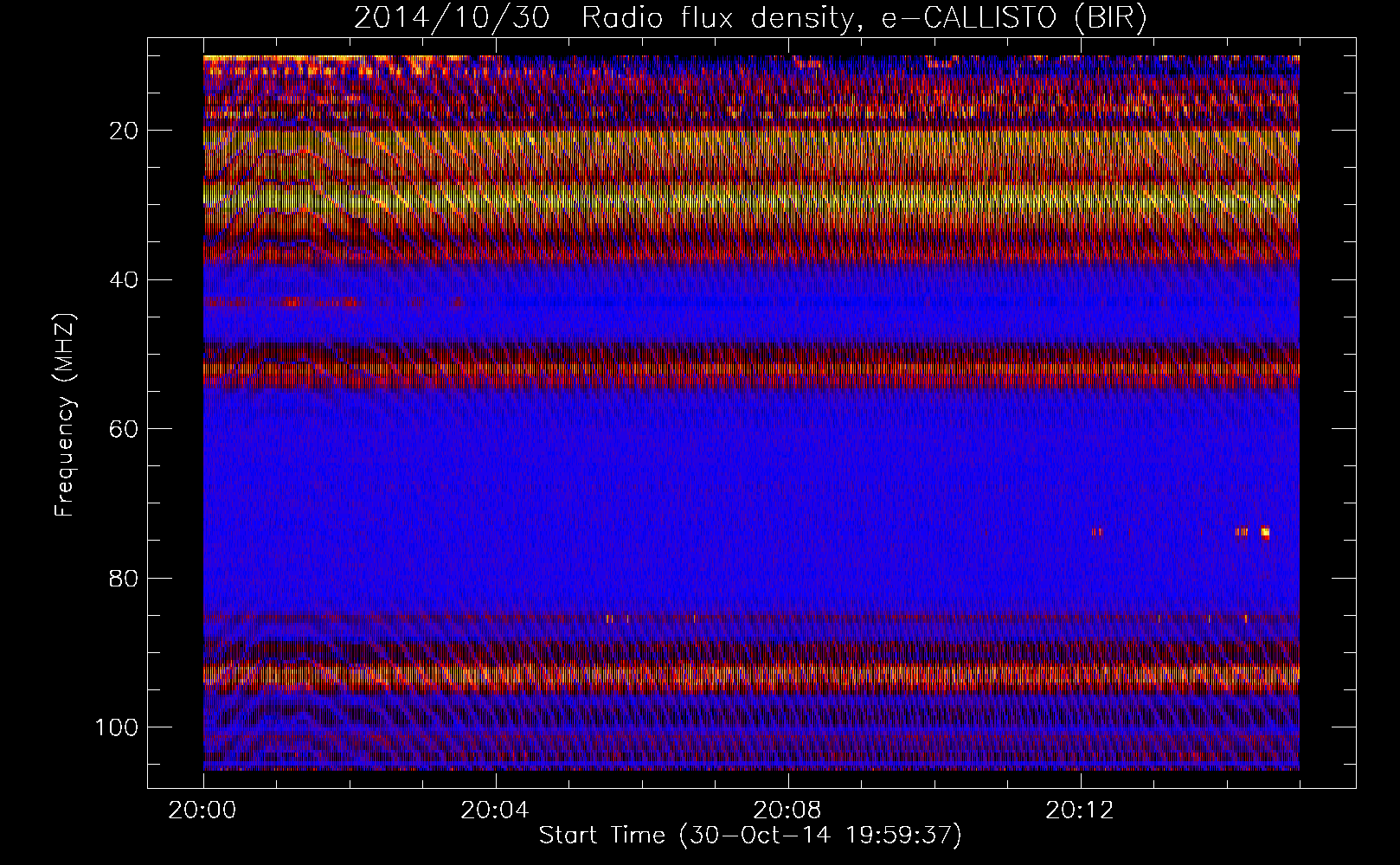Click the '20:04' time tick label
Viewport: 1400px width, 865px height.
495,811
